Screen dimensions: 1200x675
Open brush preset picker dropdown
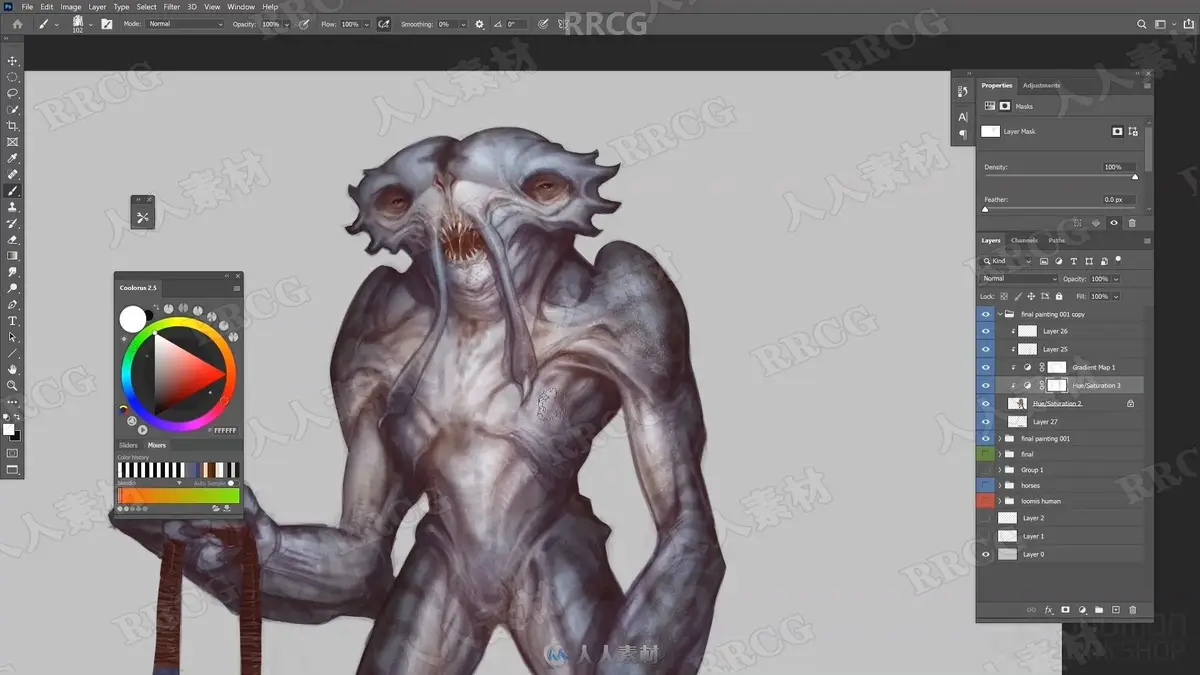click(x=90, y=24)
